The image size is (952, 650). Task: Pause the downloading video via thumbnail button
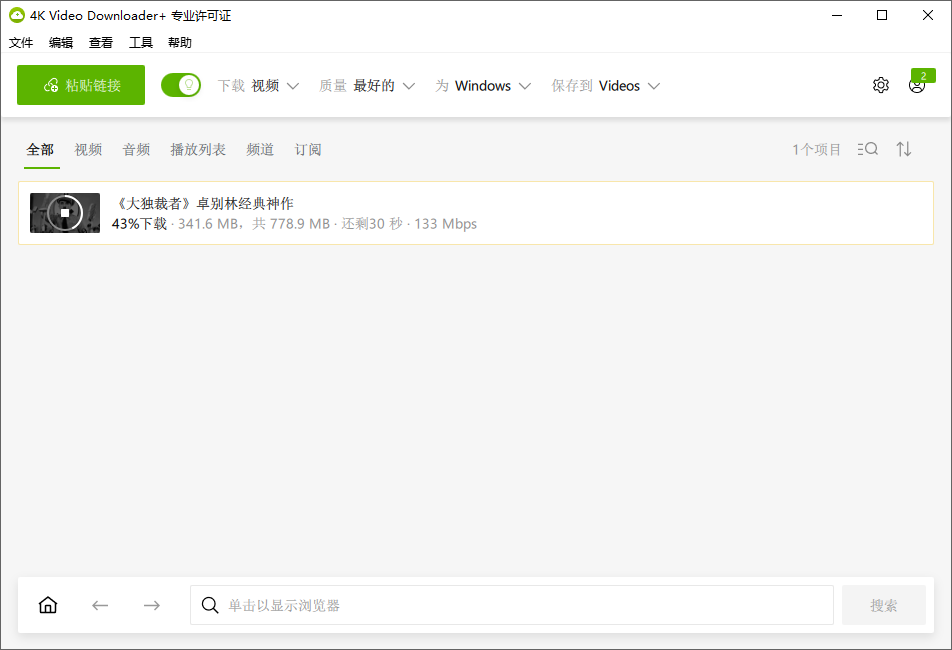64,212
